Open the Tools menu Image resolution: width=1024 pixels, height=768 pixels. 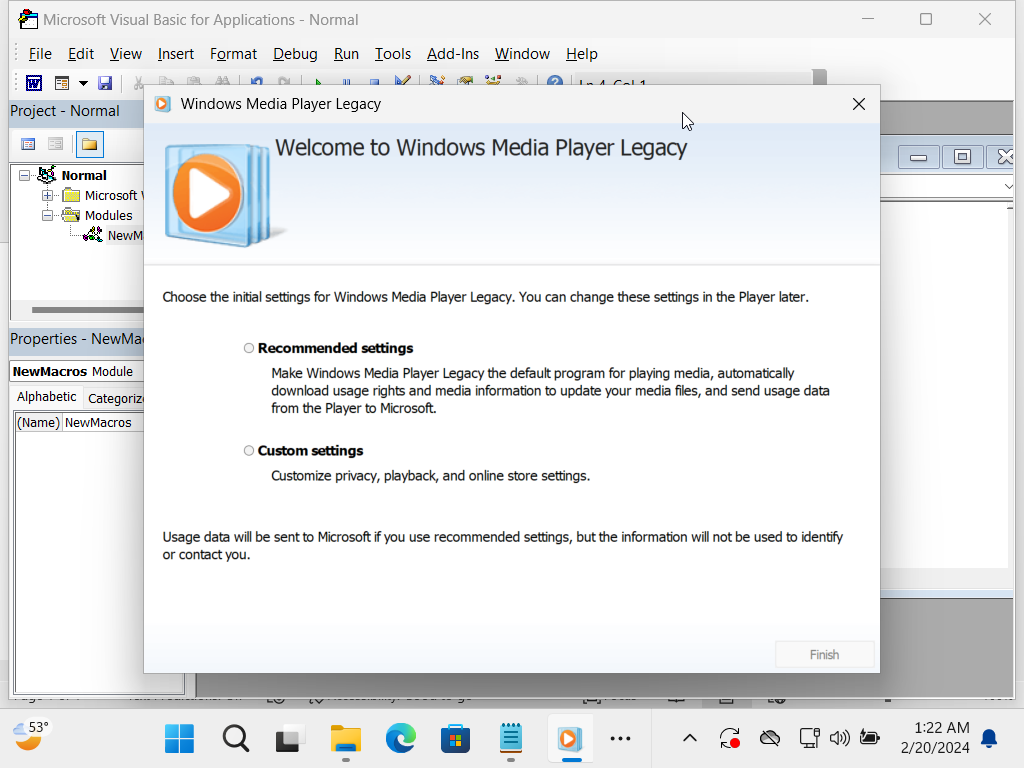click(392, 54)
